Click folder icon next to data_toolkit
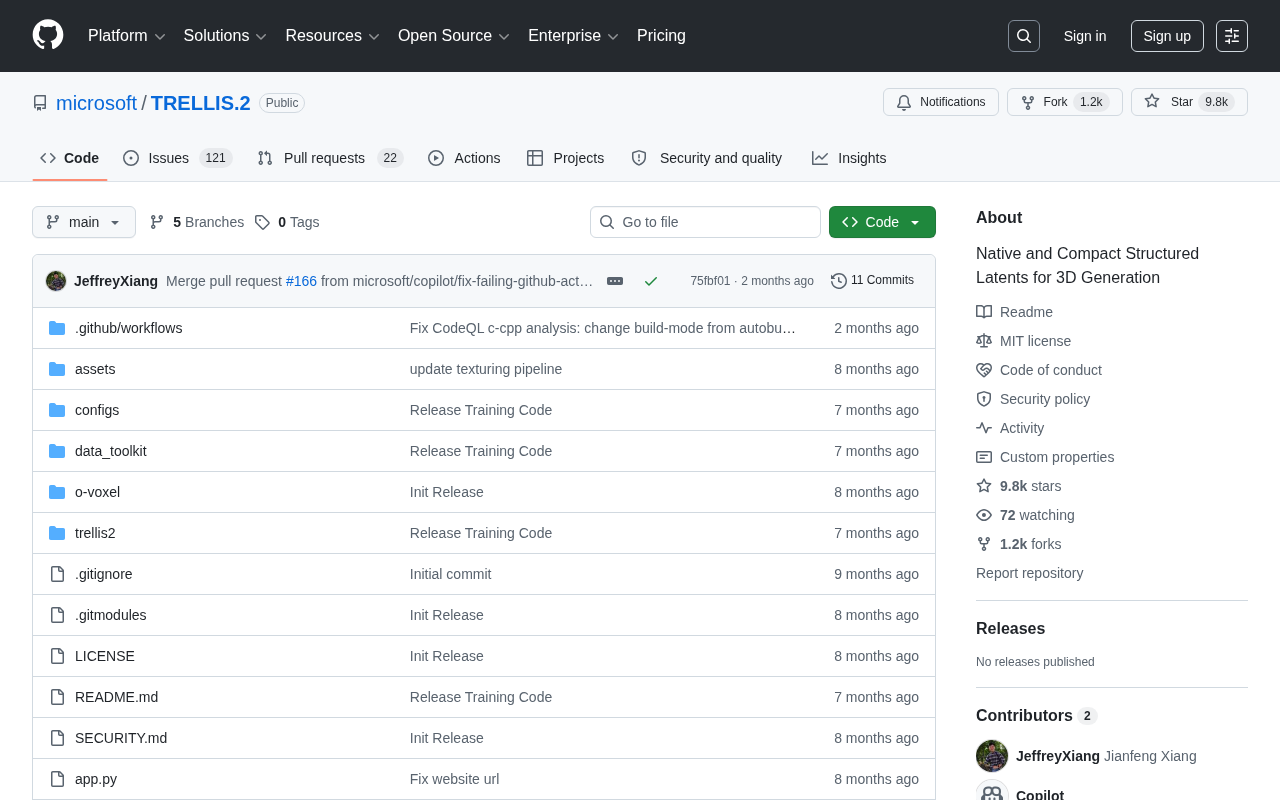Image resolution: width=1280 pixels, height=800 pixels. pyautogui.click(x=57, y=451)
